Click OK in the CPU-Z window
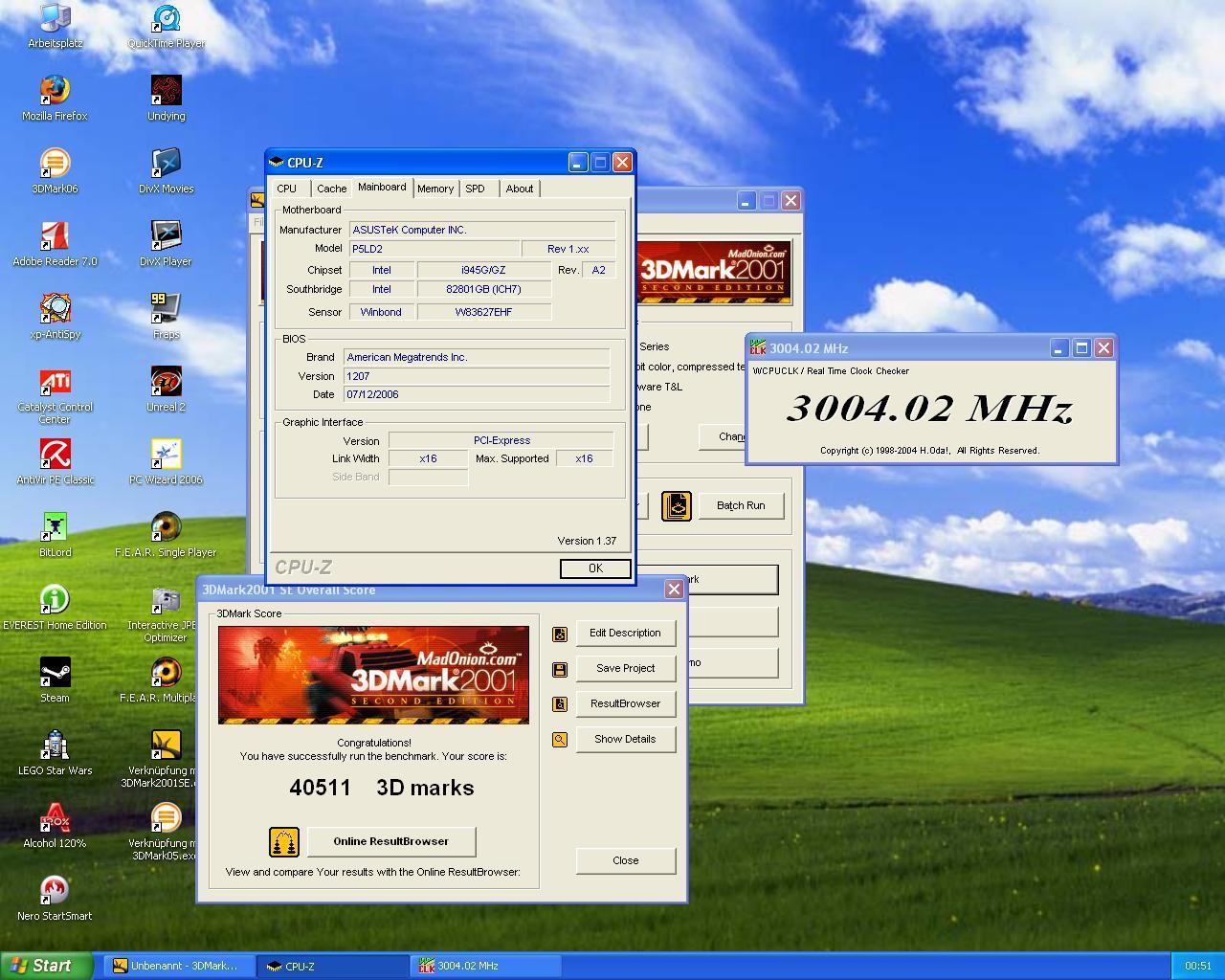 (x=595, y=568)
